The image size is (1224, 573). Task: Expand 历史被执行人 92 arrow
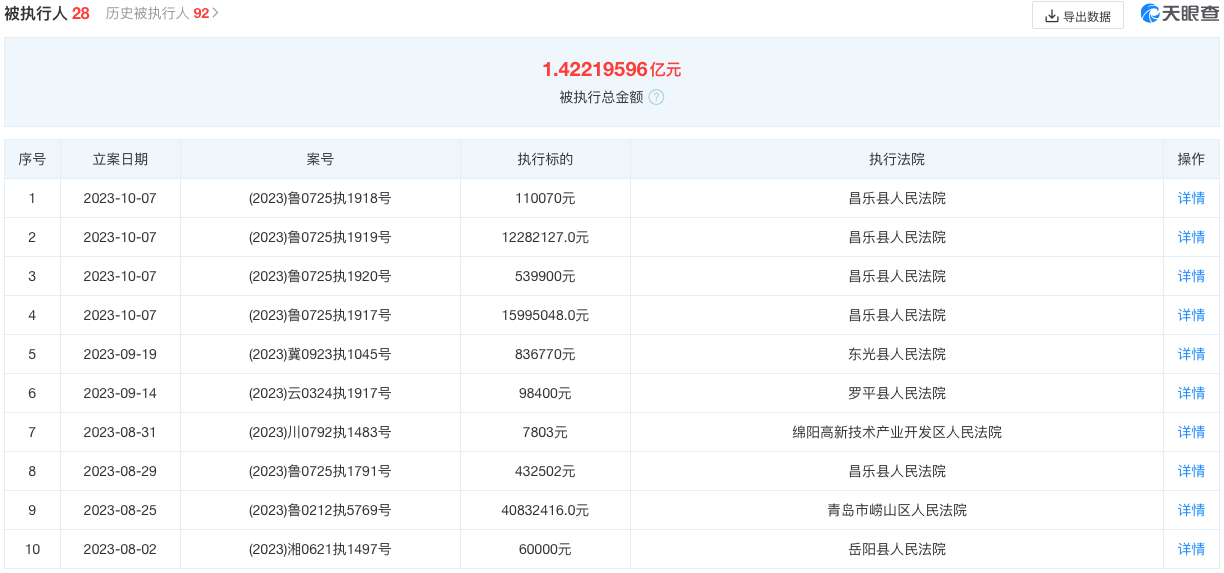216,14
